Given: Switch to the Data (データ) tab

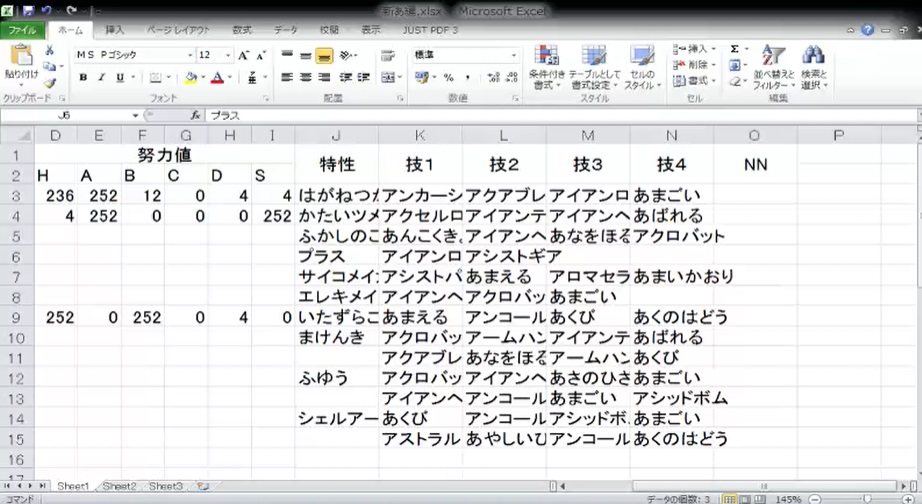Looking at the screenshot, I should [x=285, y=29].
